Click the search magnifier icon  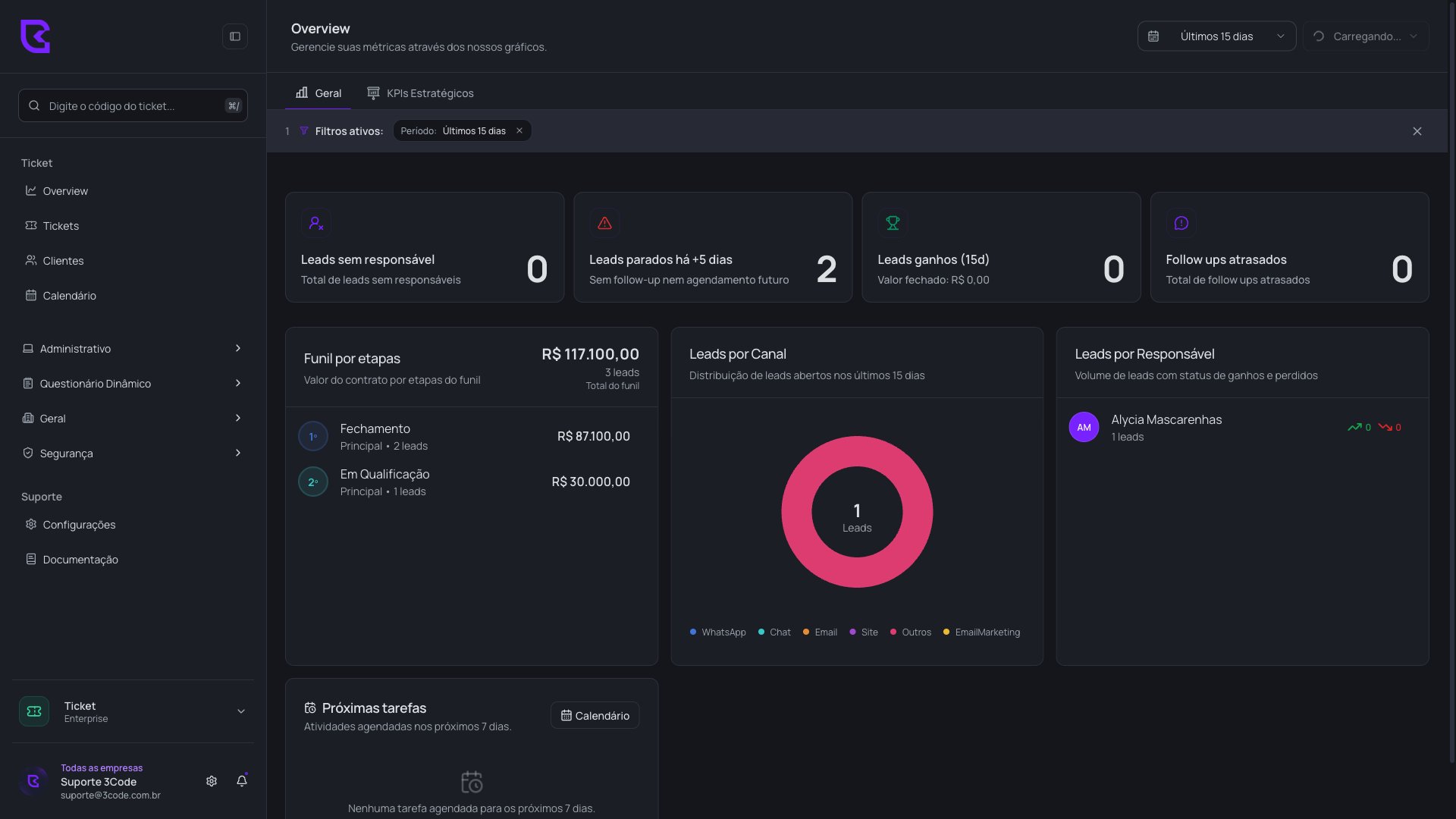pyautogui.click(x=34, y=105)
